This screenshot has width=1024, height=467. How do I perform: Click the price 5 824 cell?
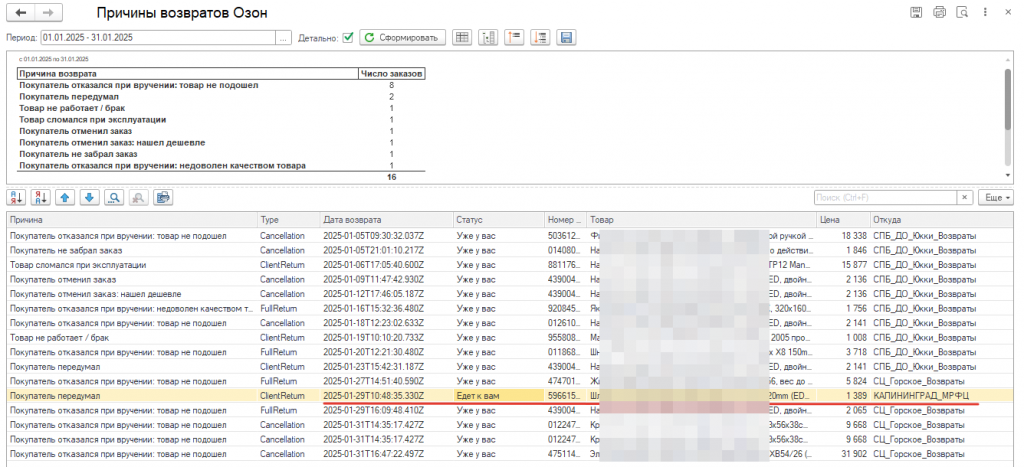tap(843, 381)
